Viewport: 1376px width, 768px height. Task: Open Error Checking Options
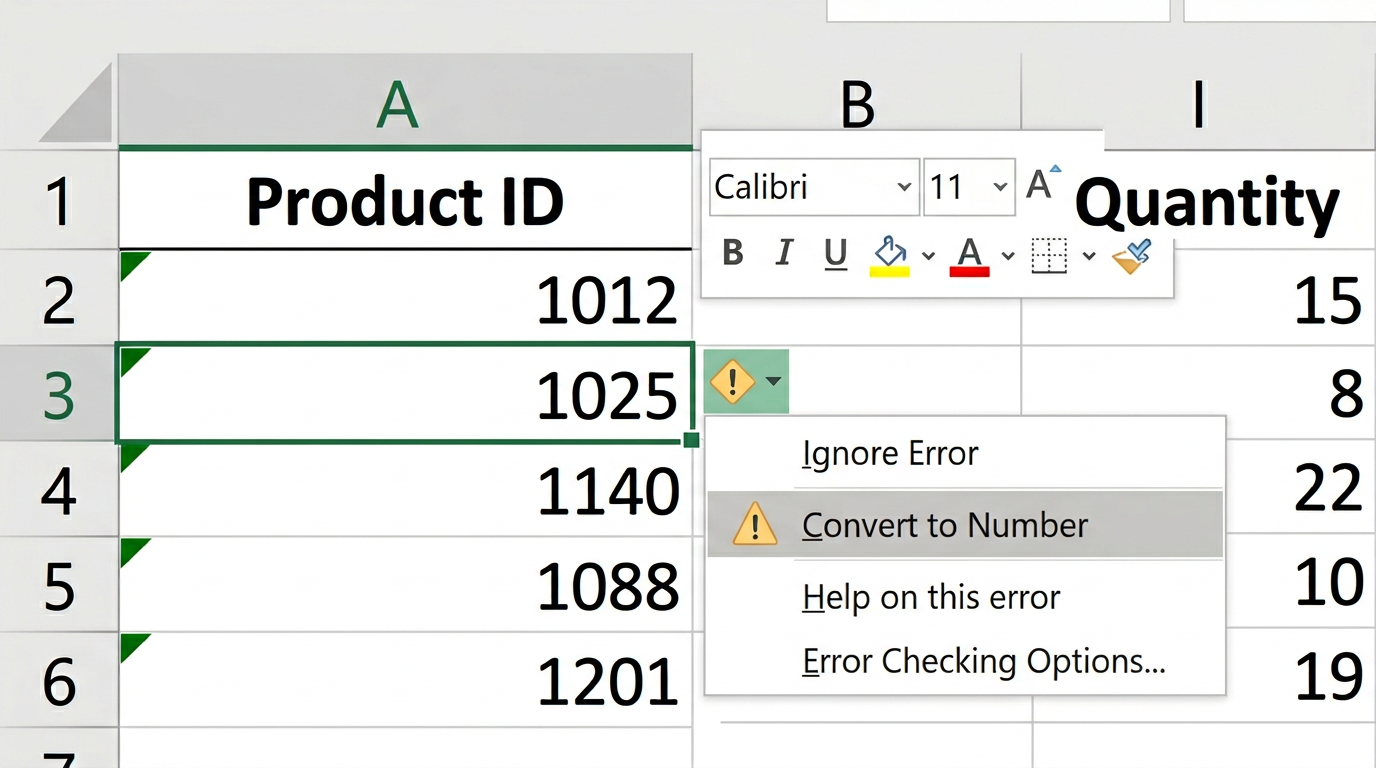pyautogui.click(x=983, y=662)
